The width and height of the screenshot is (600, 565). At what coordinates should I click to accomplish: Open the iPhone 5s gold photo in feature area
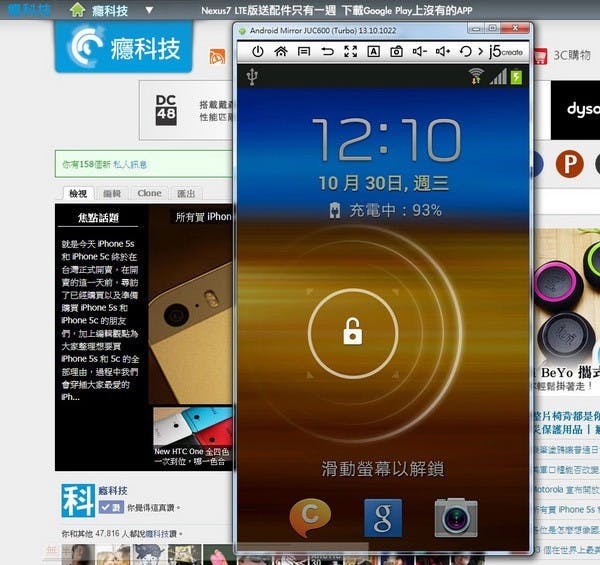click(x=191, y=304)
